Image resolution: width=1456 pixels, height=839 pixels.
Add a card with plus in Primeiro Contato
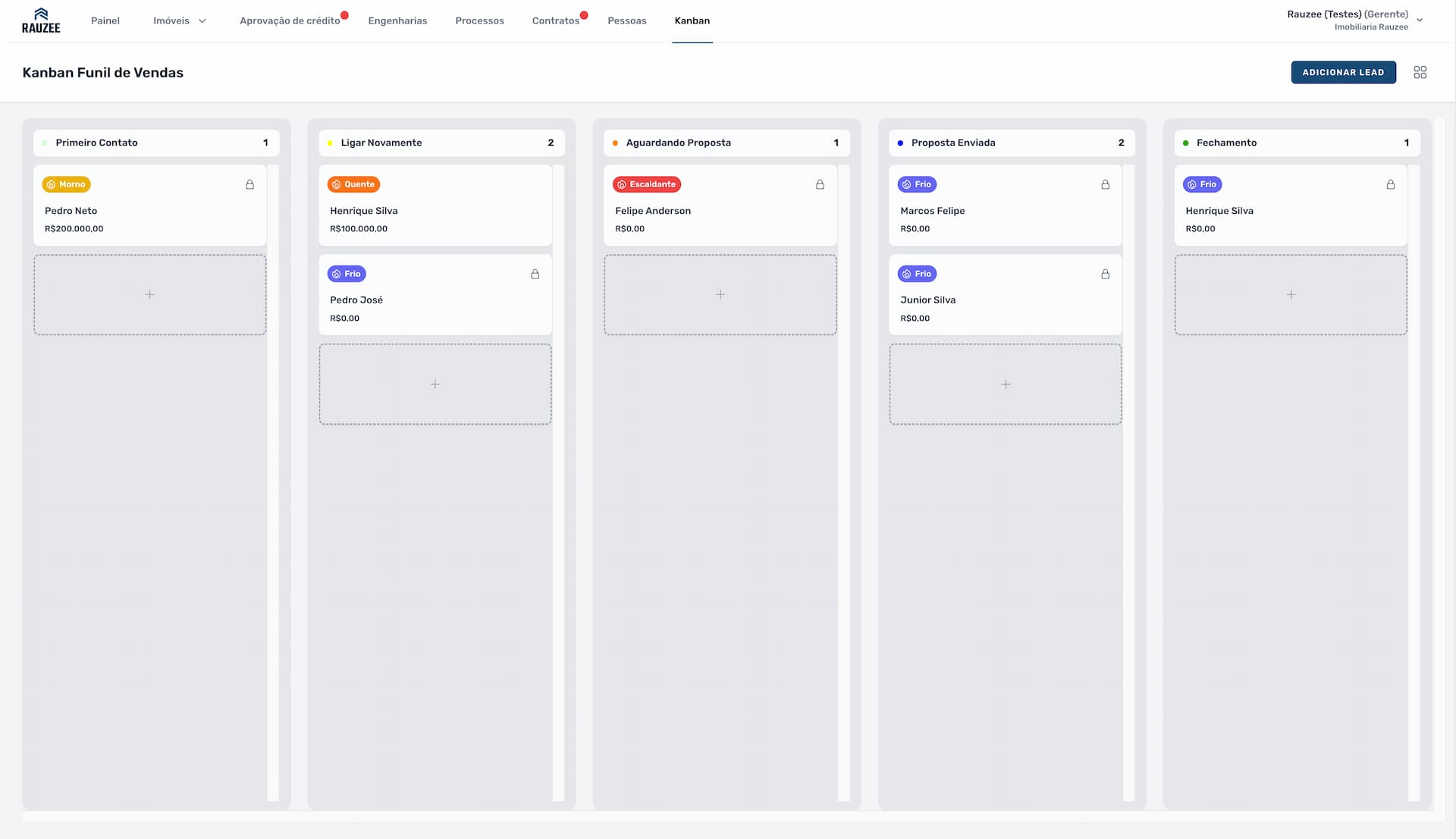tap(149, 294)
